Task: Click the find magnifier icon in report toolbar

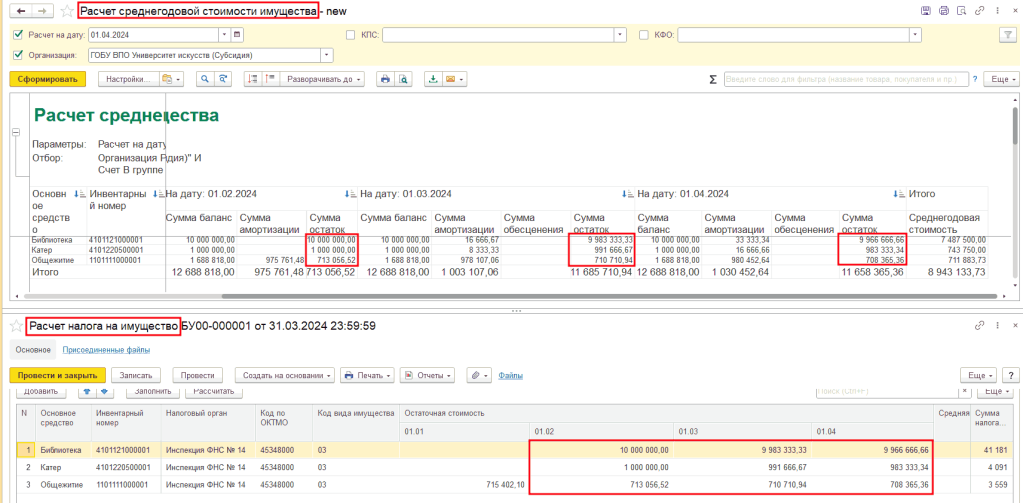Action: (x=205, y=79)
